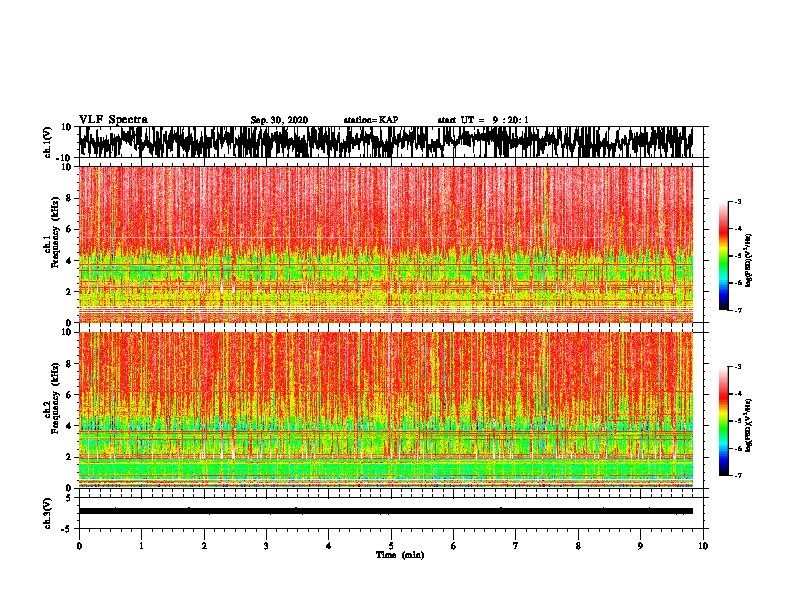Click inside the ch.2 frequency spectrogram
The width and height of the screenshot is (792, 612).
(386, 410)
